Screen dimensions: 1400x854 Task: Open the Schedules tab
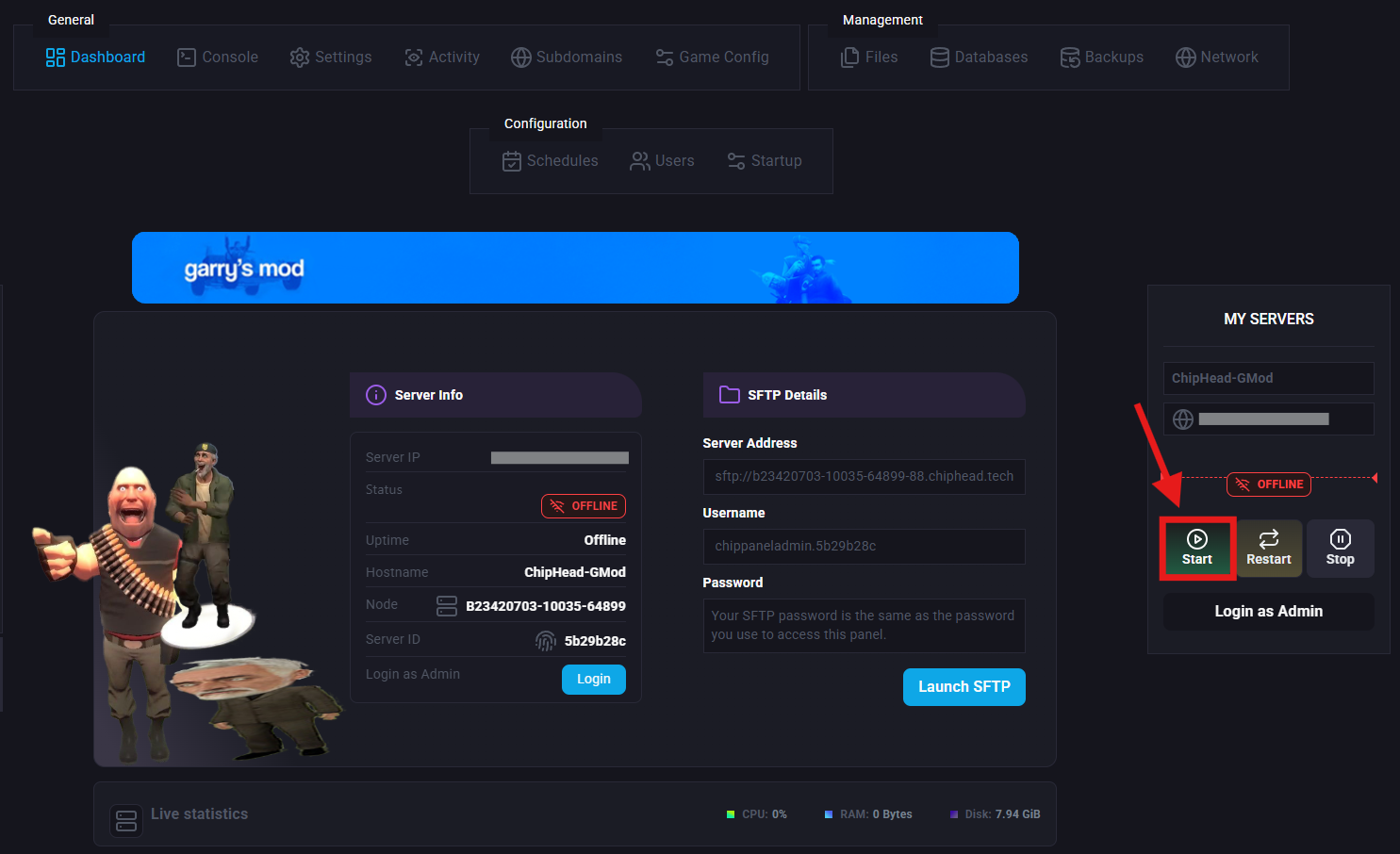[551, 161]
